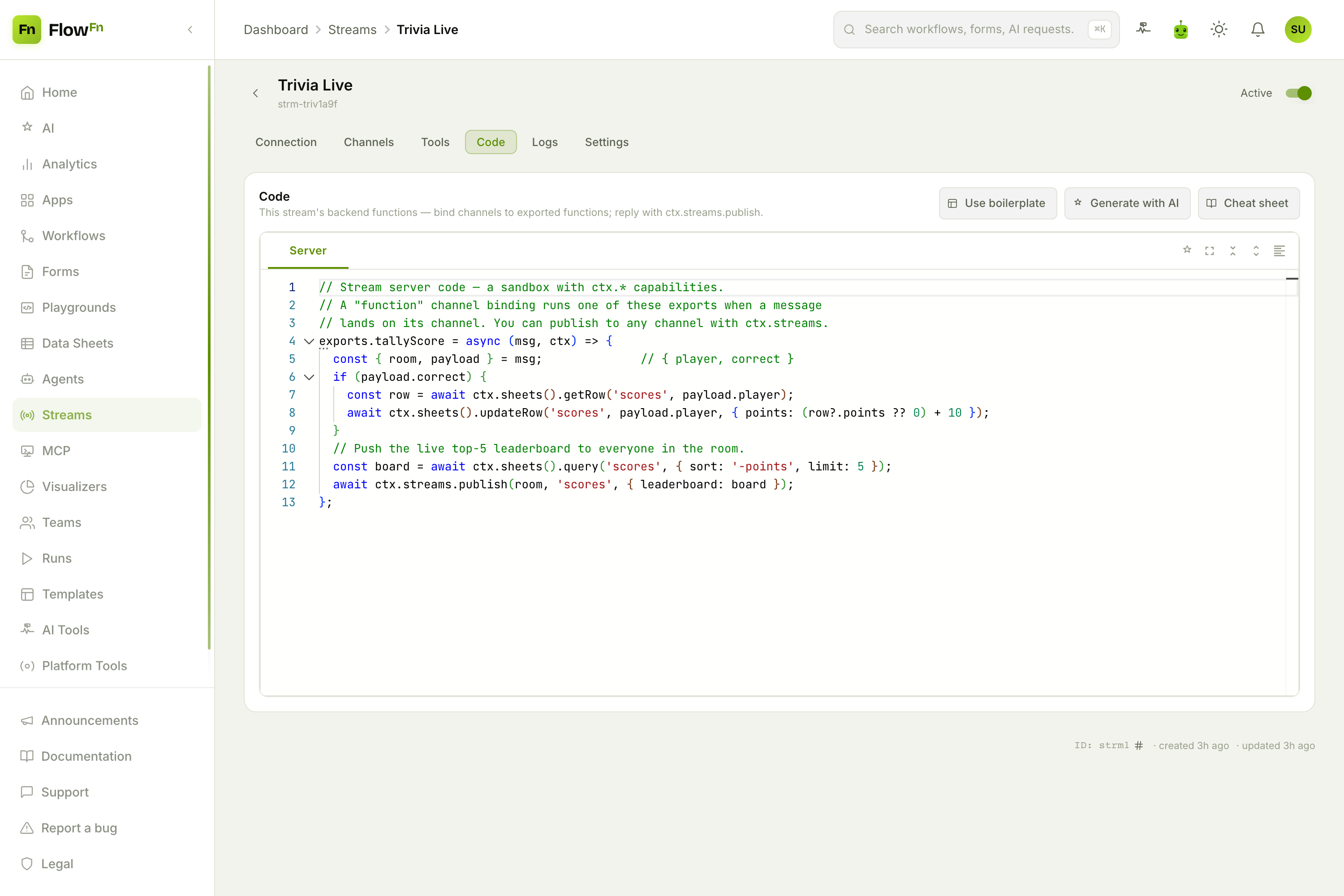Open Visualizers
1344x896 pixels.
[107, 486]
